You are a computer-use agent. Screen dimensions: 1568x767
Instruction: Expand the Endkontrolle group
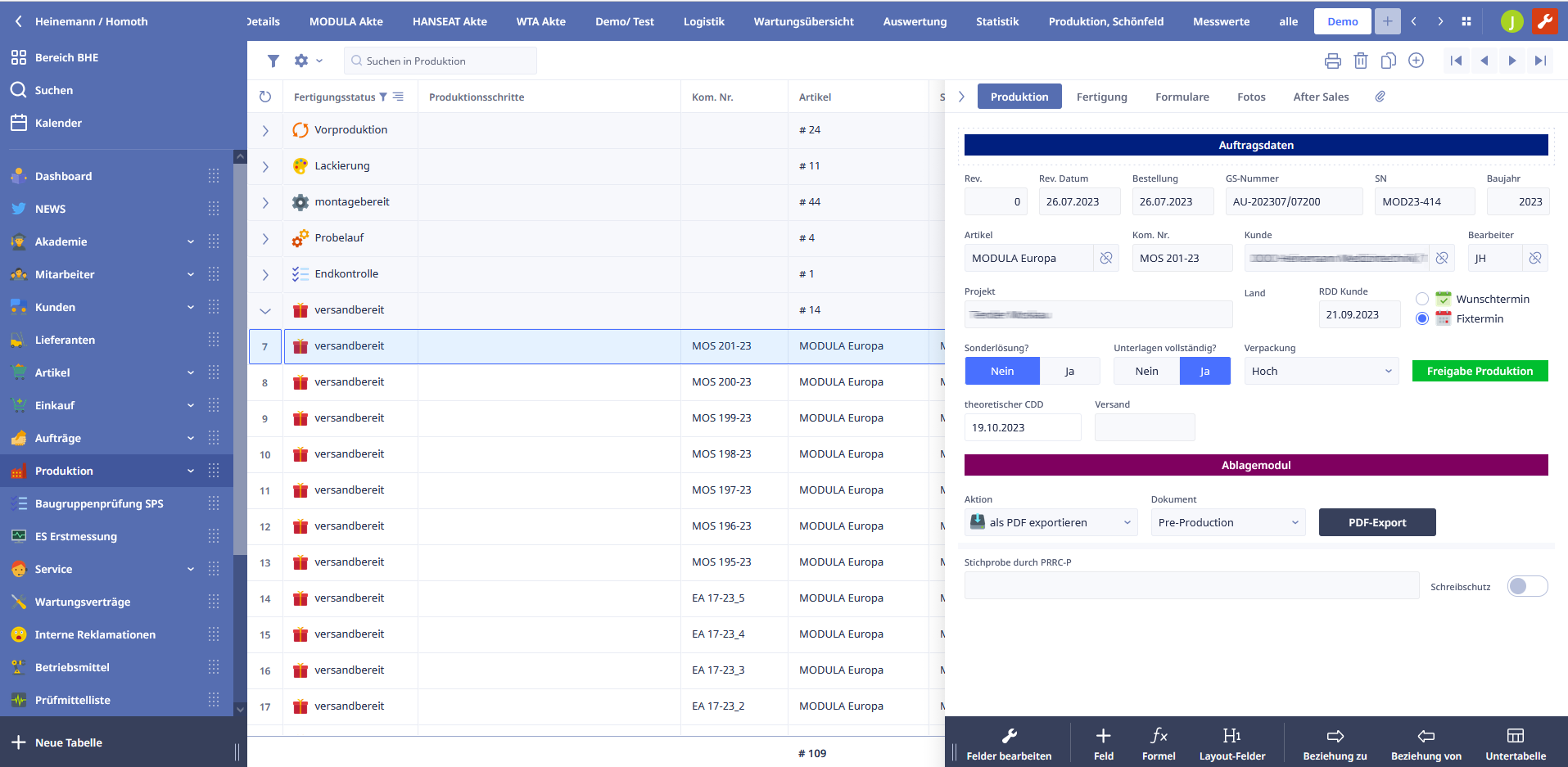tap(265, 274)
